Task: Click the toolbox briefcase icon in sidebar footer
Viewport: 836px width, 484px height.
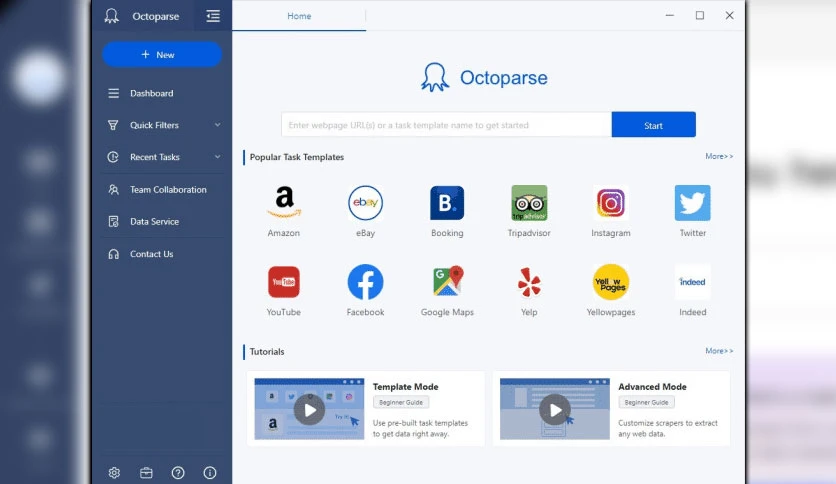Action: [146, 473]
